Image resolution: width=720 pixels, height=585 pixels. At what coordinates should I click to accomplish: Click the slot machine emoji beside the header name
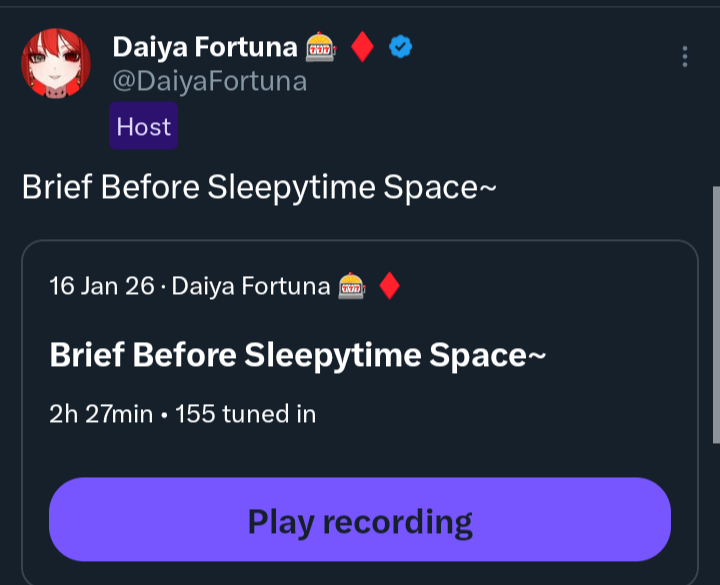(x=321, y=47)
